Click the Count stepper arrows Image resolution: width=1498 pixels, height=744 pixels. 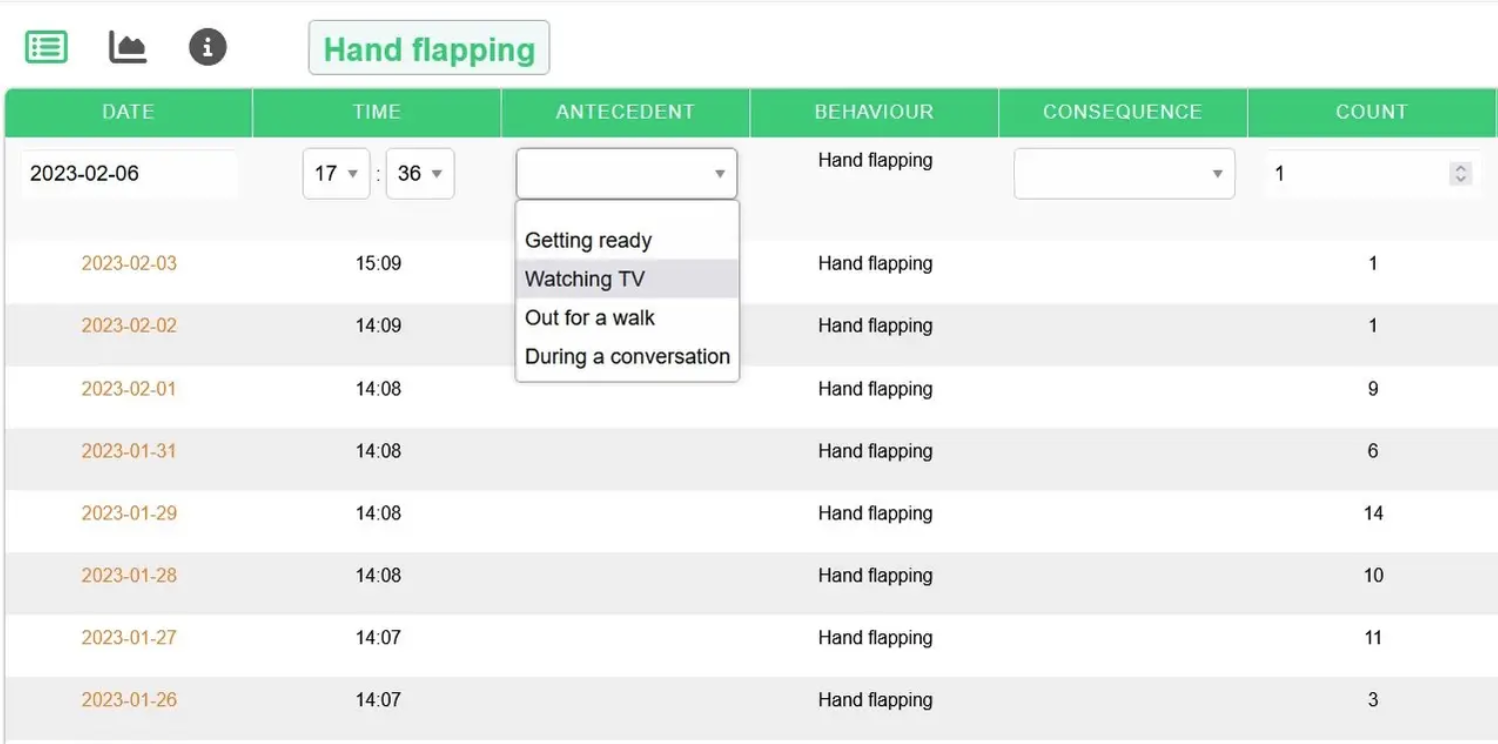click(x=1461, y=173)
